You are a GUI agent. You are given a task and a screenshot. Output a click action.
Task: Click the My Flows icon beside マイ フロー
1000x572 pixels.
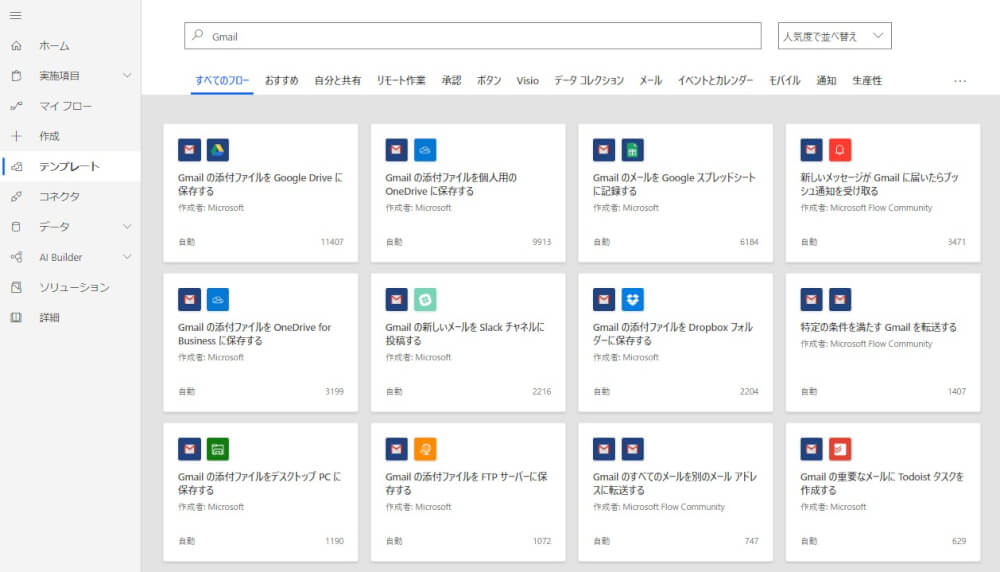(x=17, y=106)
